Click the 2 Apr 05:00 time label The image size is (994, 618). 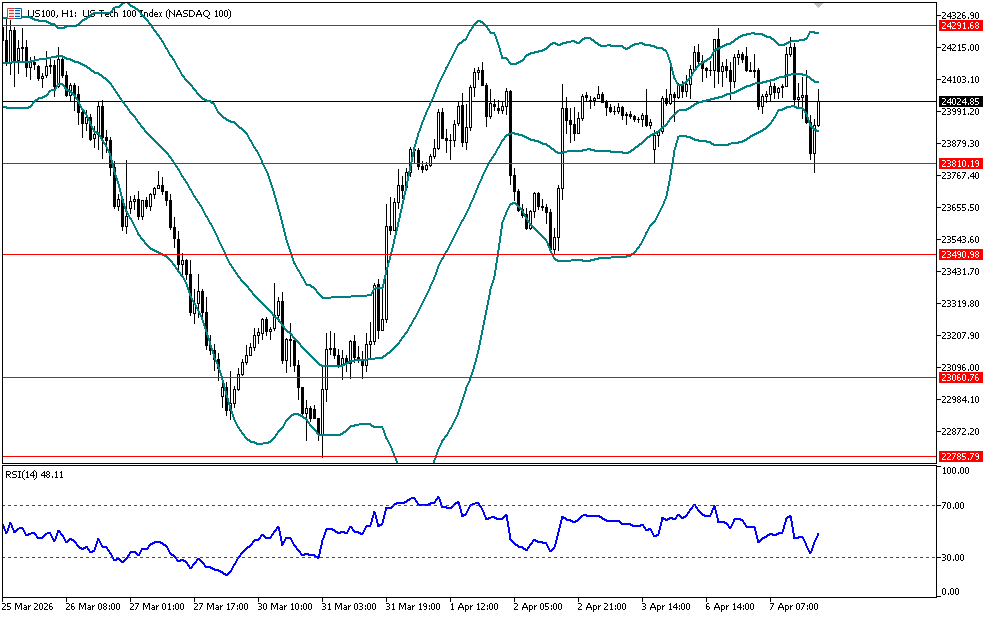(x=537, y=606)
